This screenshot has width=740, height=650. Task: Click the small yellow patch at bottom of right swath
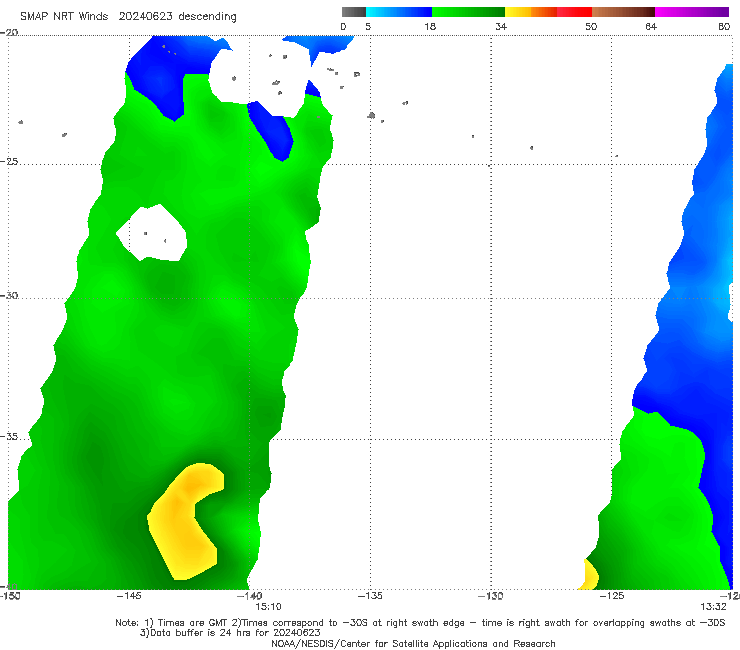pyautogui.click(x=588, y=576)
